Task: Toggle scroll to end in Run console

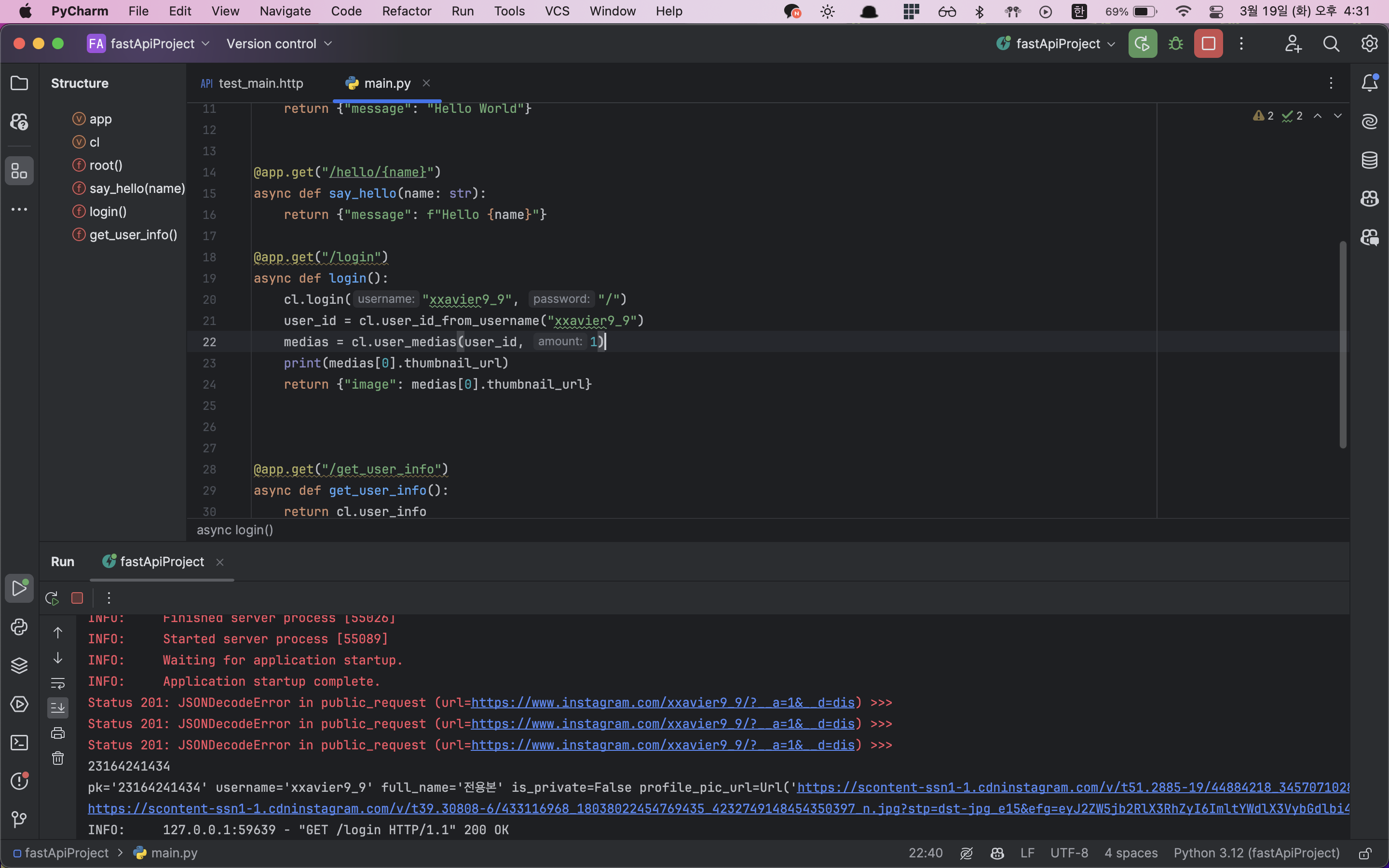Action: coord(58,708)
